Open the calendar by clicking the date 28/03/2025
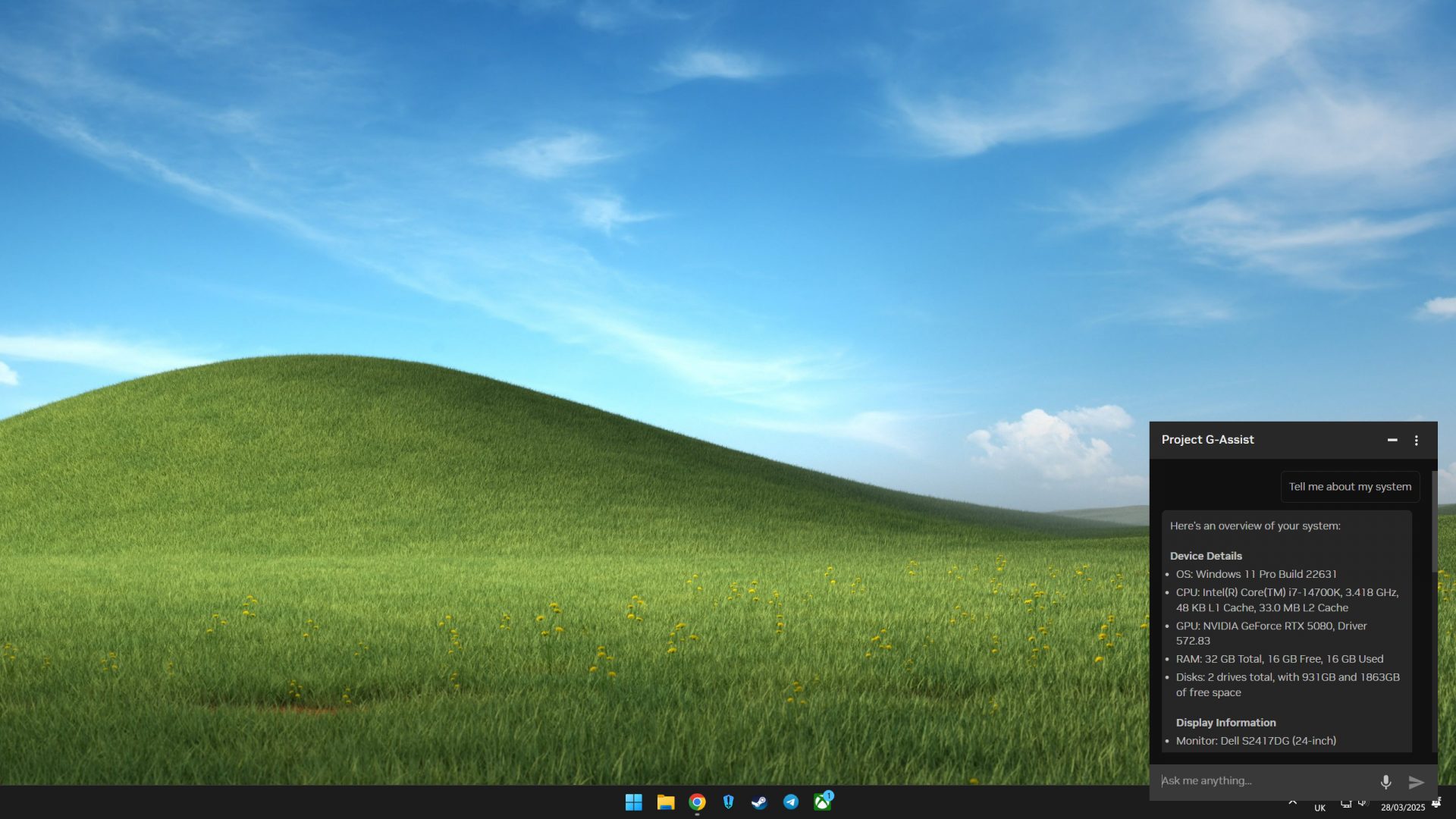 click(1402, 808)
